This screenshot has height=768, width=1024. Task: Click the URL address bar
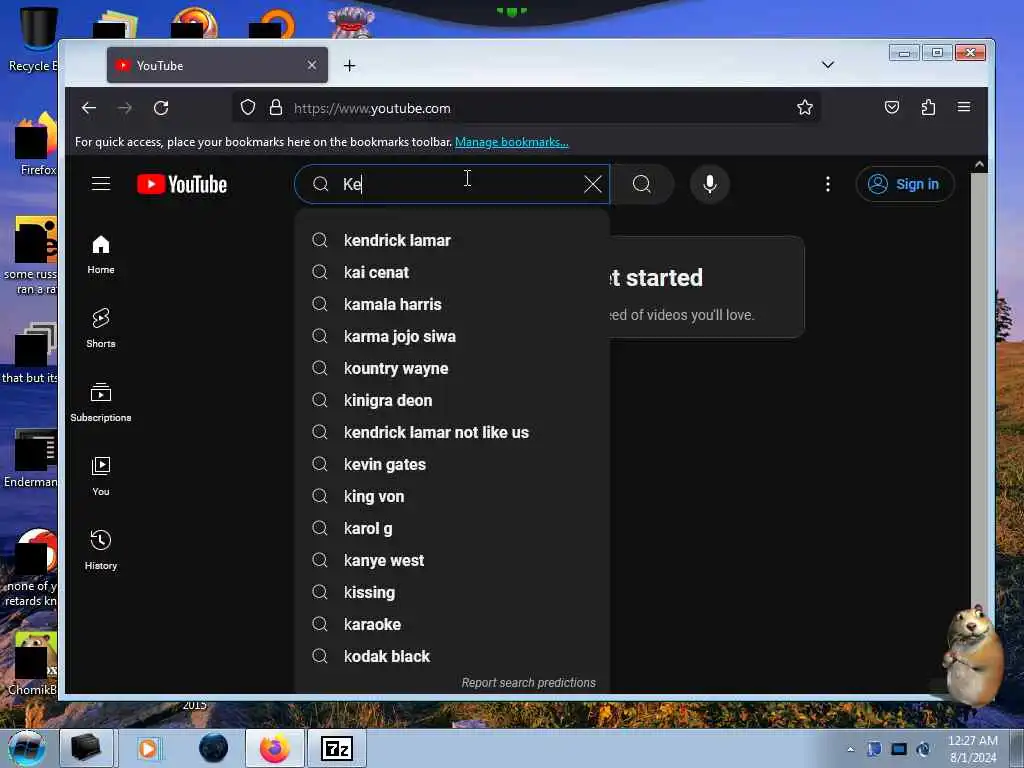(526, 108)
